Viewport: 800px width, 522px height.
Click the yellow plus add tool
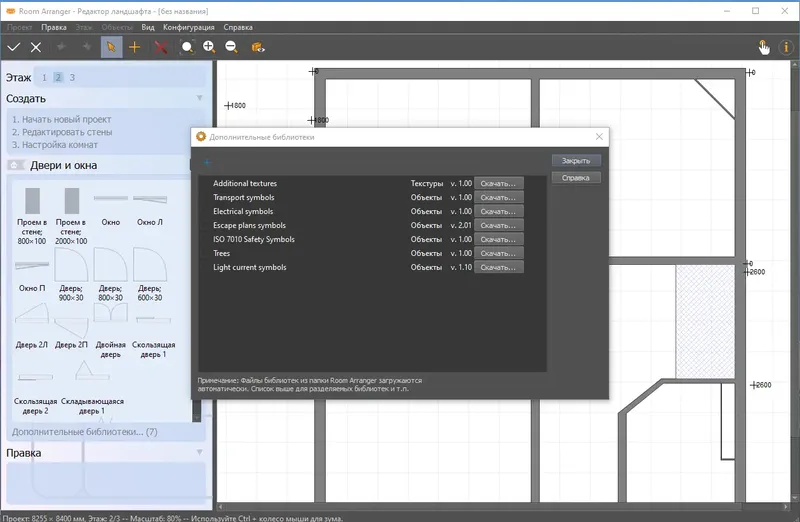pyautogui.click(x=135, y=47)
